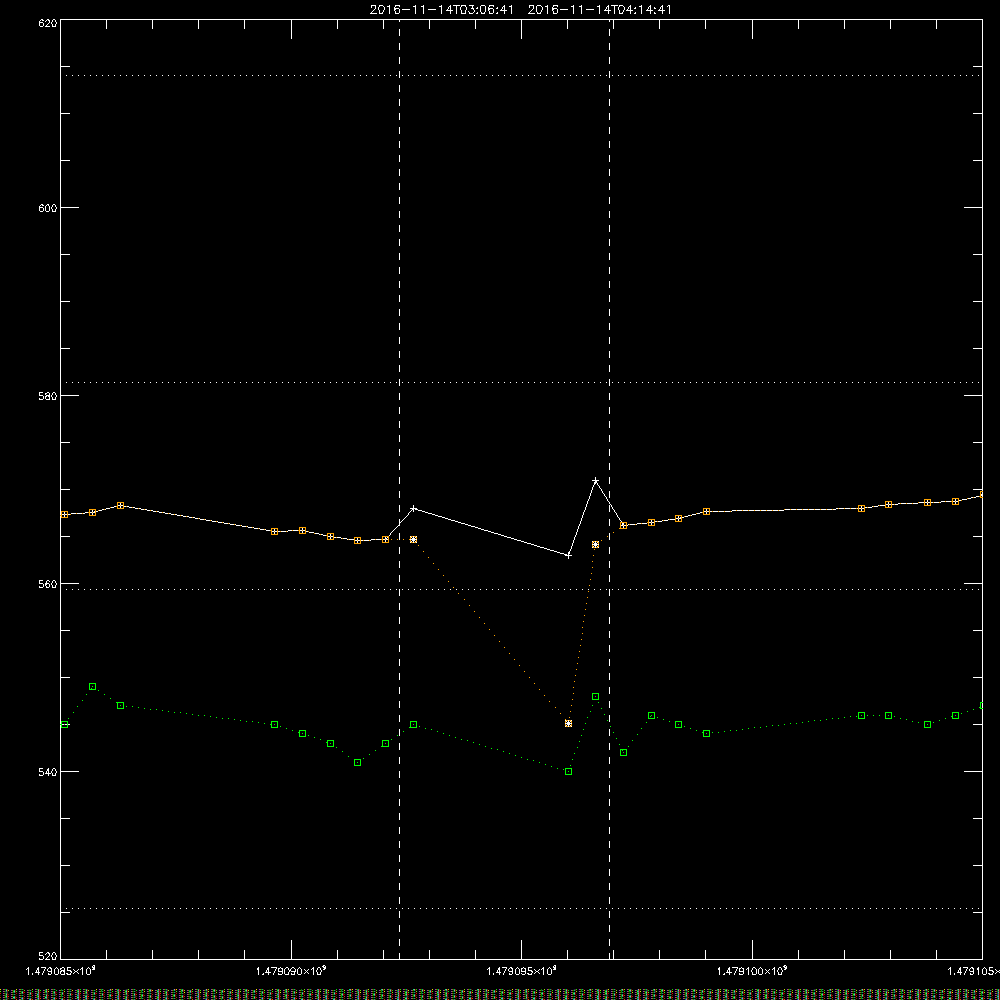Click the x-axis label 1.479095×10⁹
1000x1000 pixels.
click(522, 971)
